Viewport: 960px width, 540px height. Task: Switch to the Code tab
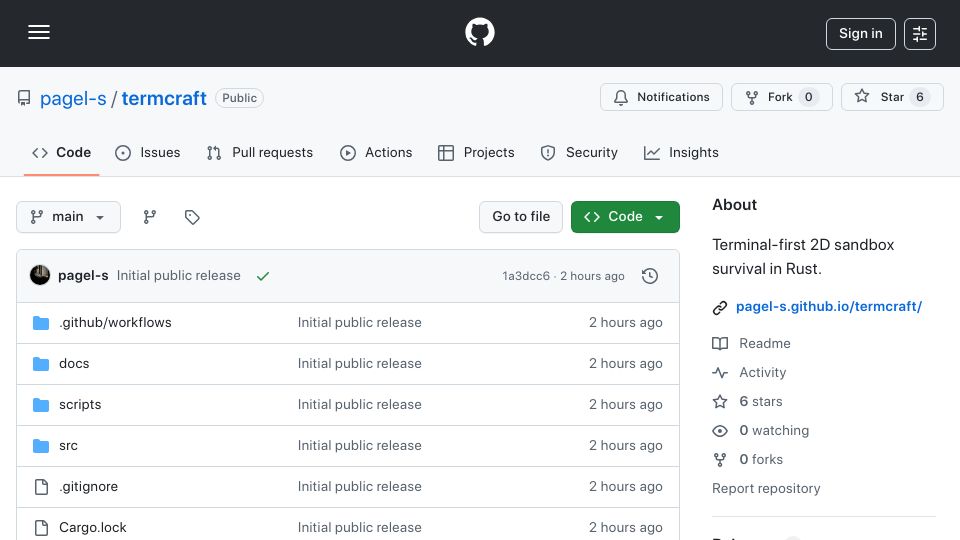tap(61, 152)
